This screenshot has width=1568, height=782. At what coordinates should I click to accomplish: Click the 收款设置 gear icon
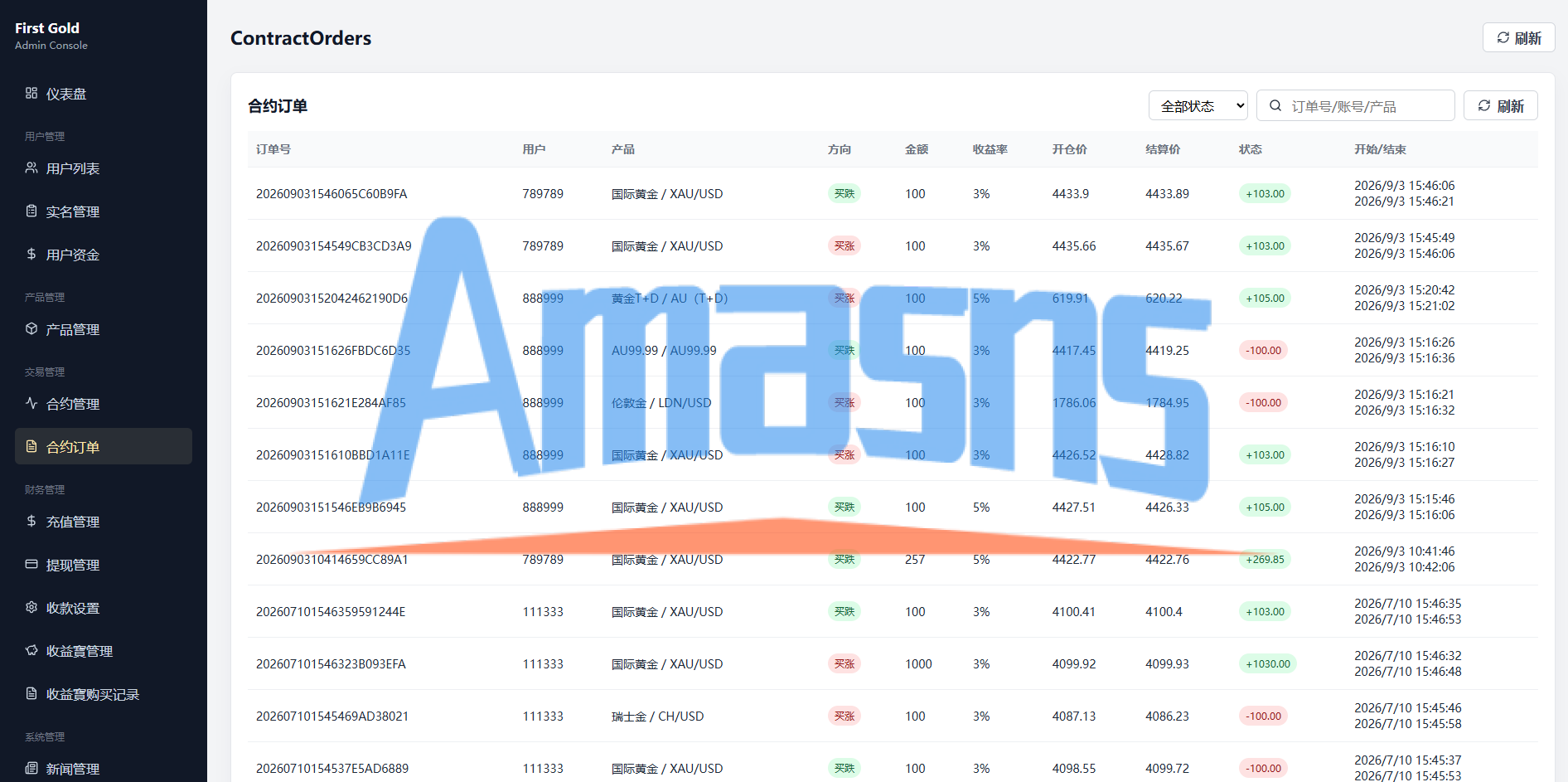point(31,607)
